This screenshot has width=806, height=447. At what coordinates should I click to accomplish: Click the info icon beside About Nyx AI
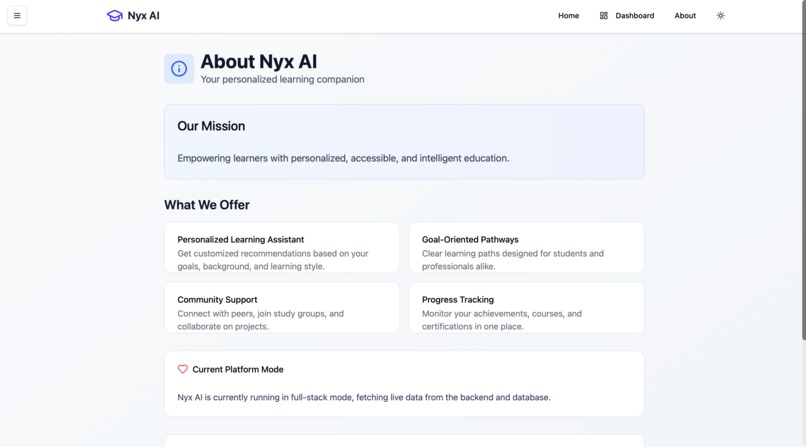(179, 69)
